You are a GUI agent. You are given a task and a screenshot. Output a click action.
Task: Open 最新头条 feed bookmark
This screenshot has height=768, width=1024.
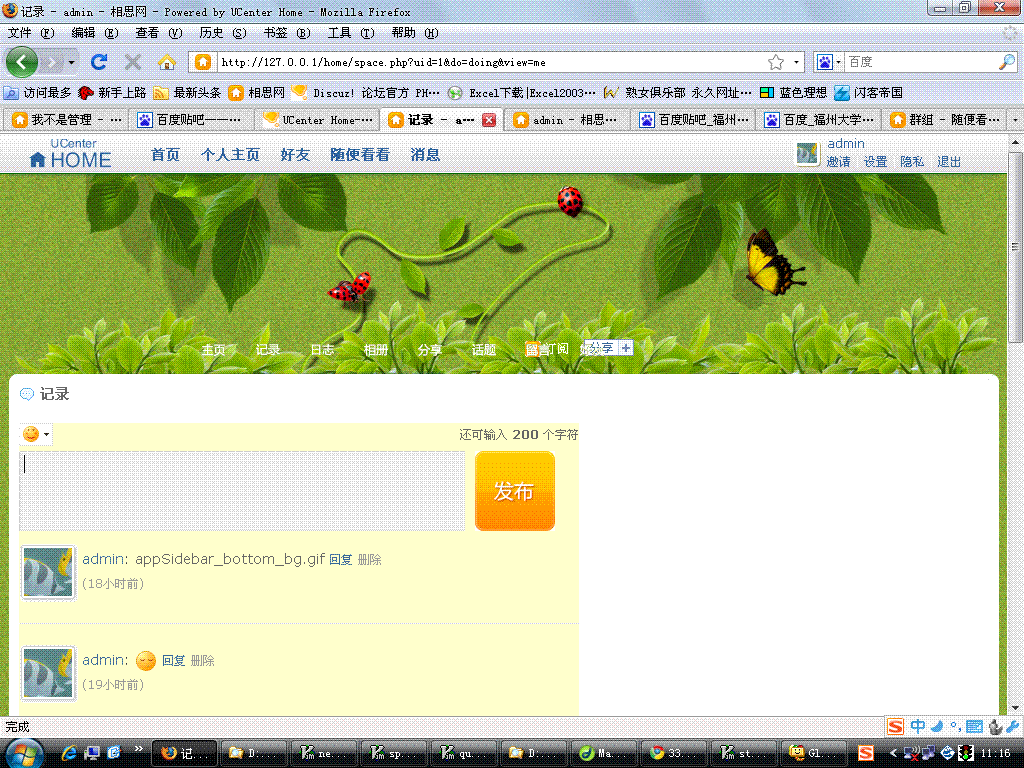(x=187, y=93)
